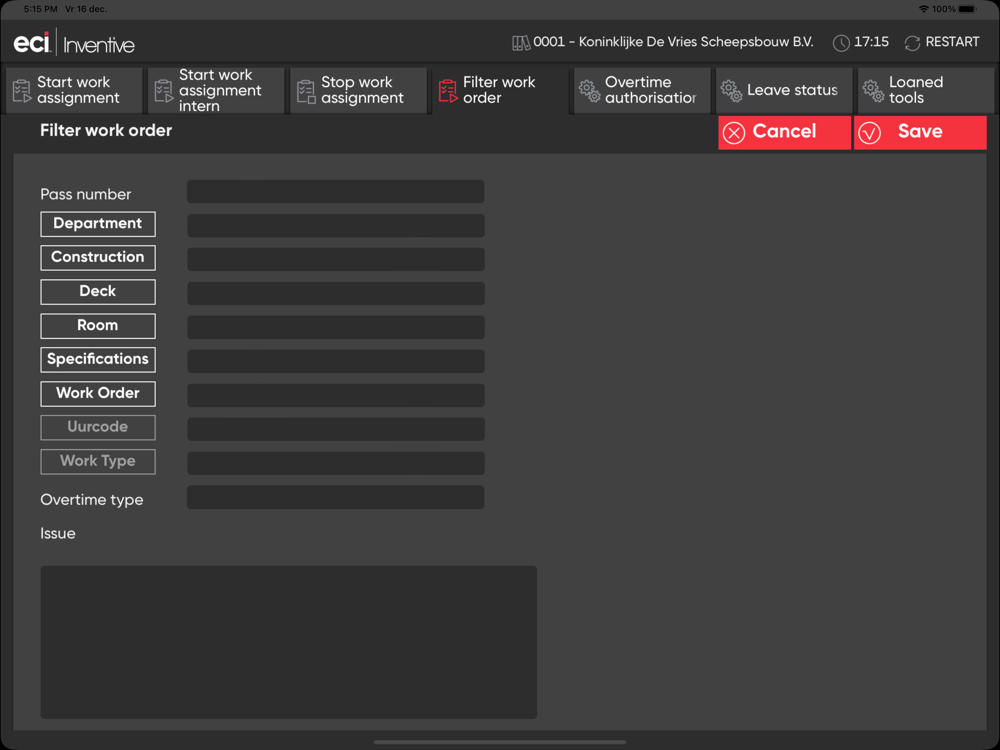Click the RESTART label

pos(952,42)
